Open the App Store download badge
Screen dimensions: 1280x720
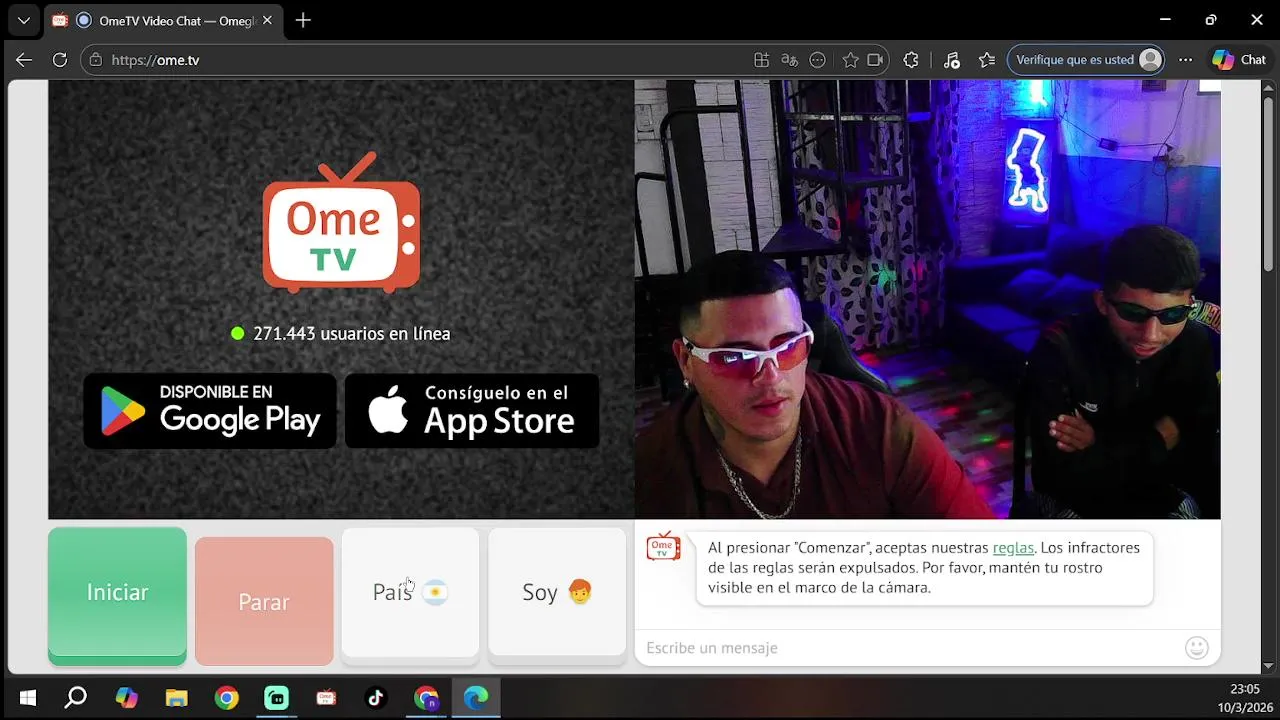click(472, 411)
